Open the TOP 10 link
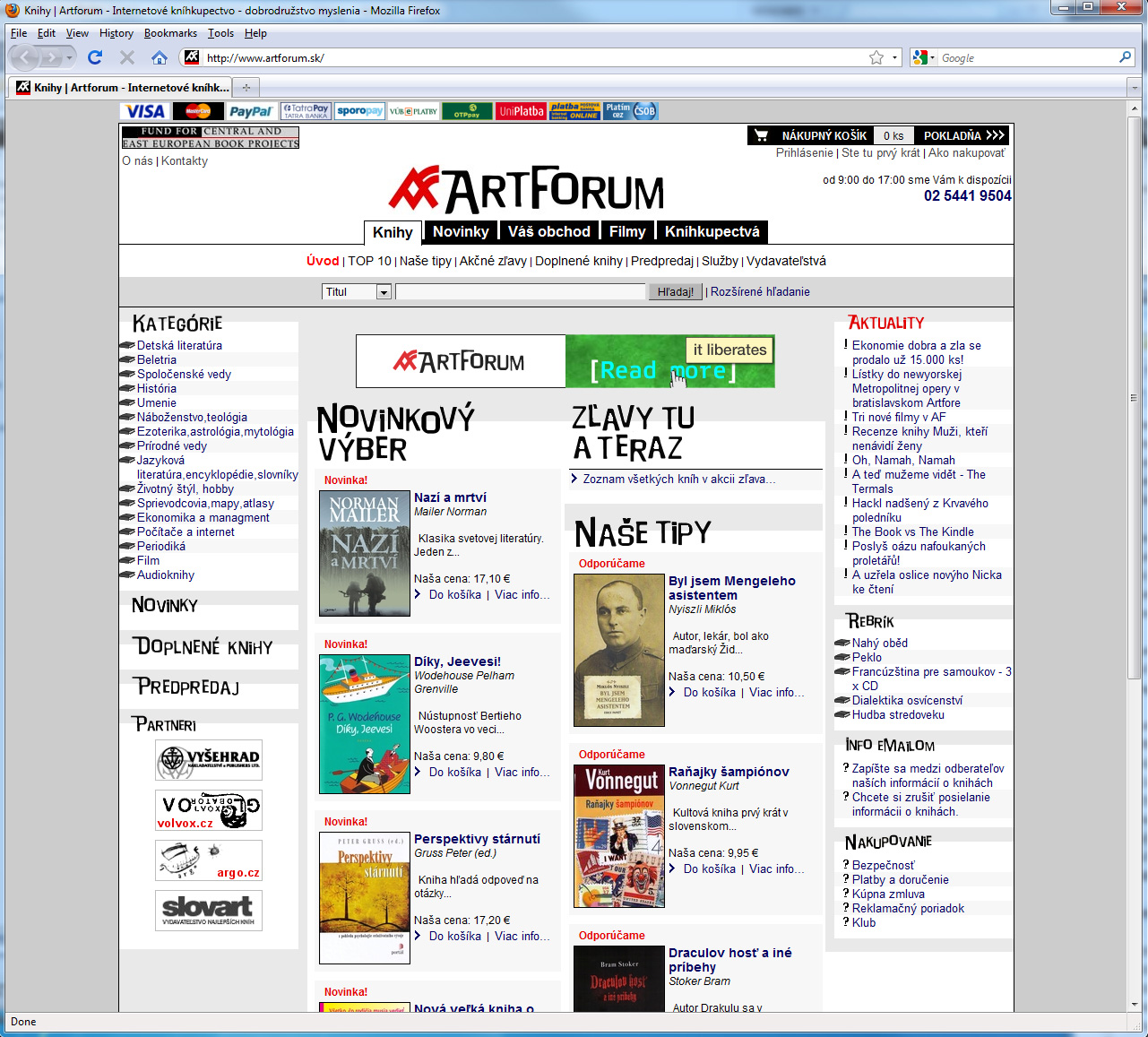 (369, 261)
